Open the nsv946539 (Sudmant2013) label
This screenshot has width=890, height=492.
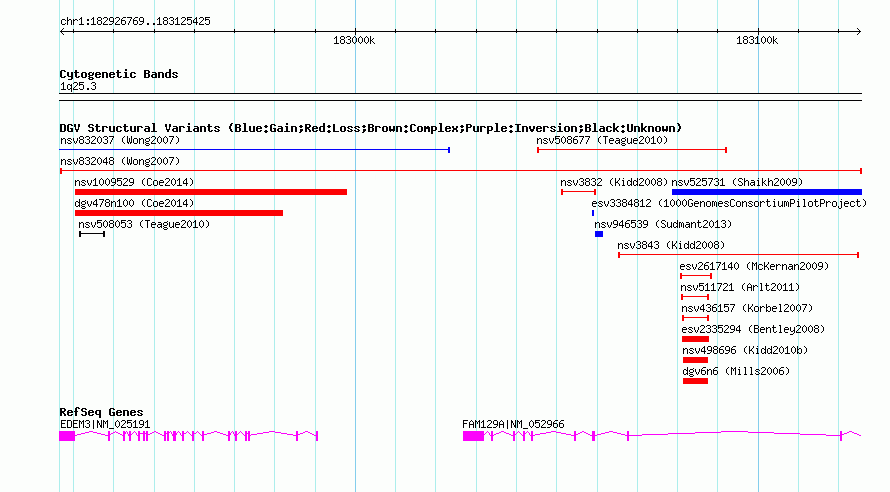pyautogui.click(x=663, y=224)
